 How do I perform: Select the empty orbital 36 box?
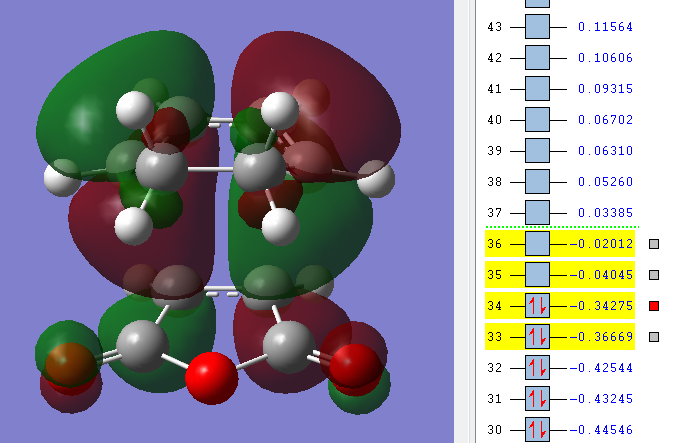click(537, 244)
